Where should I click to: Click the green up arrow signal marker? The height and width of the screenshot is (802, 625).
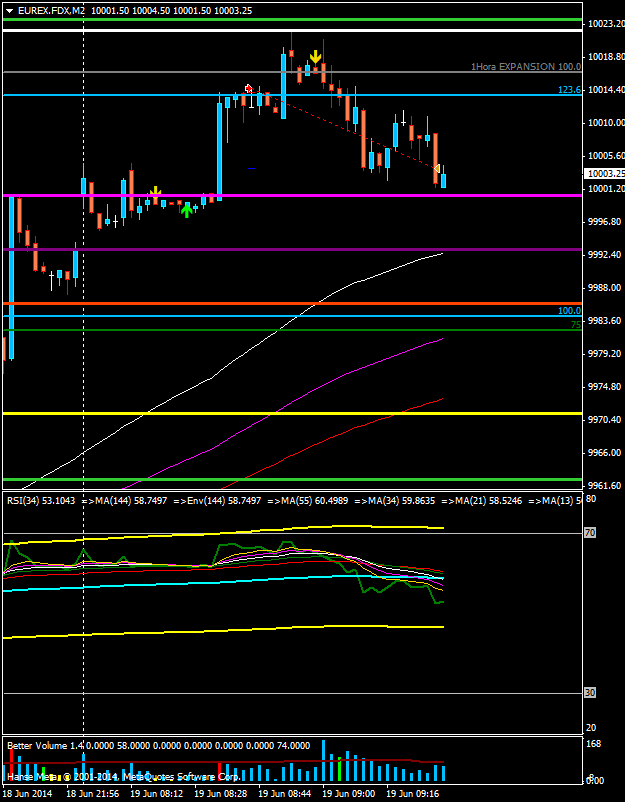pyautogui.click(x=187, y=209)
